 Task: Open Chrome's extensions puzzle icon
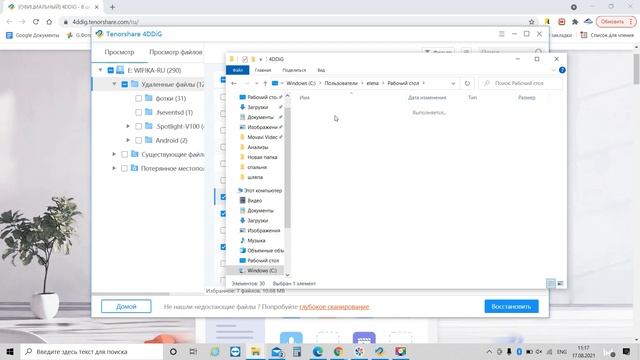click(575, 22)
